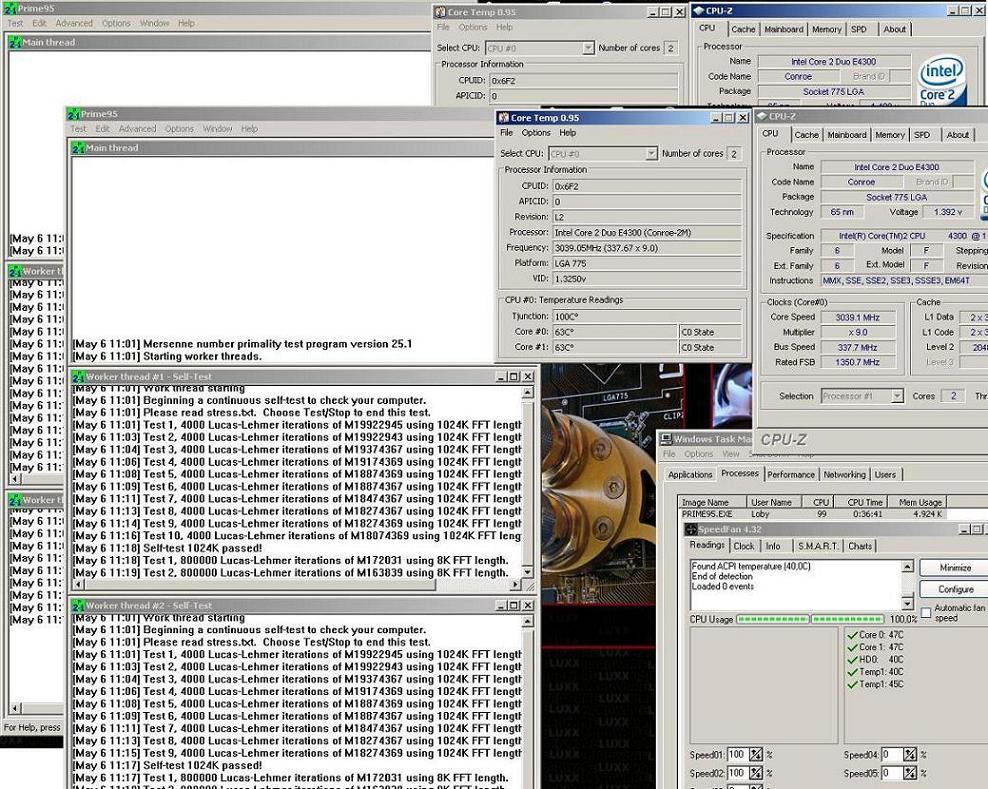Adjust the Speed05 spinner in SpeedFan
This screenshot has height=789, width=988.
coord(910,773)
